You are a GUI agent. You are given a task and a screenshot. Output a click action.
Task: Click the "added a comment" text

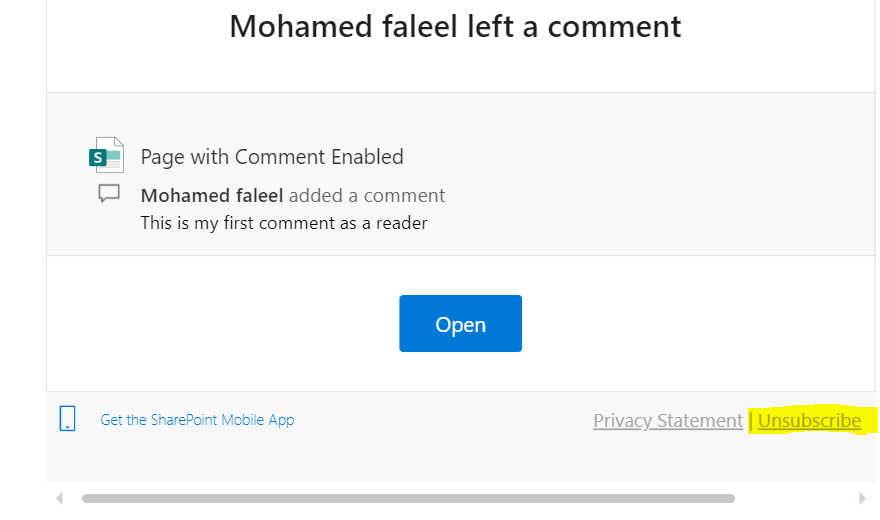(x=367, y=195)
